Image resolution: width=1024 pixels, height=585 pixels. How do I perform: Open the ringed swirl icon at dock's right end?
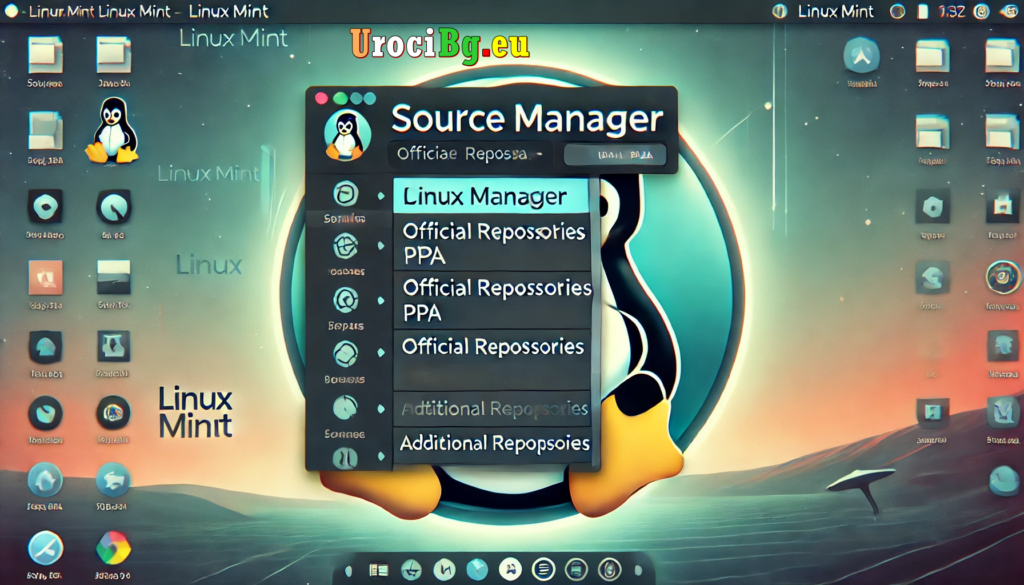pyautogui.click(x=609, y=569)
